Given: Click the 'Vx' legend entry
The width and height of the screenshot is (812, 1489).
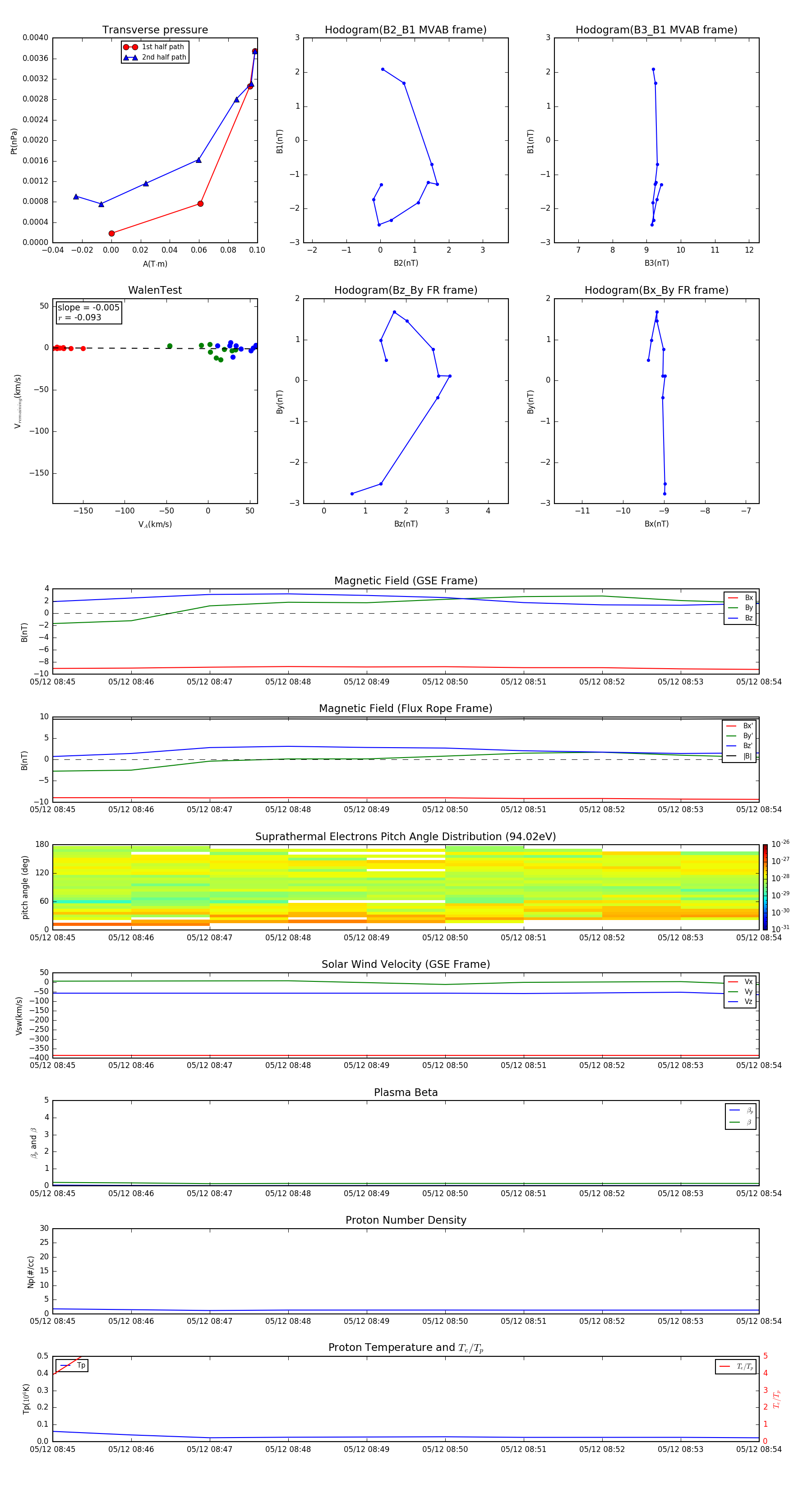Looking at the screenshot, I should (740, 981).
